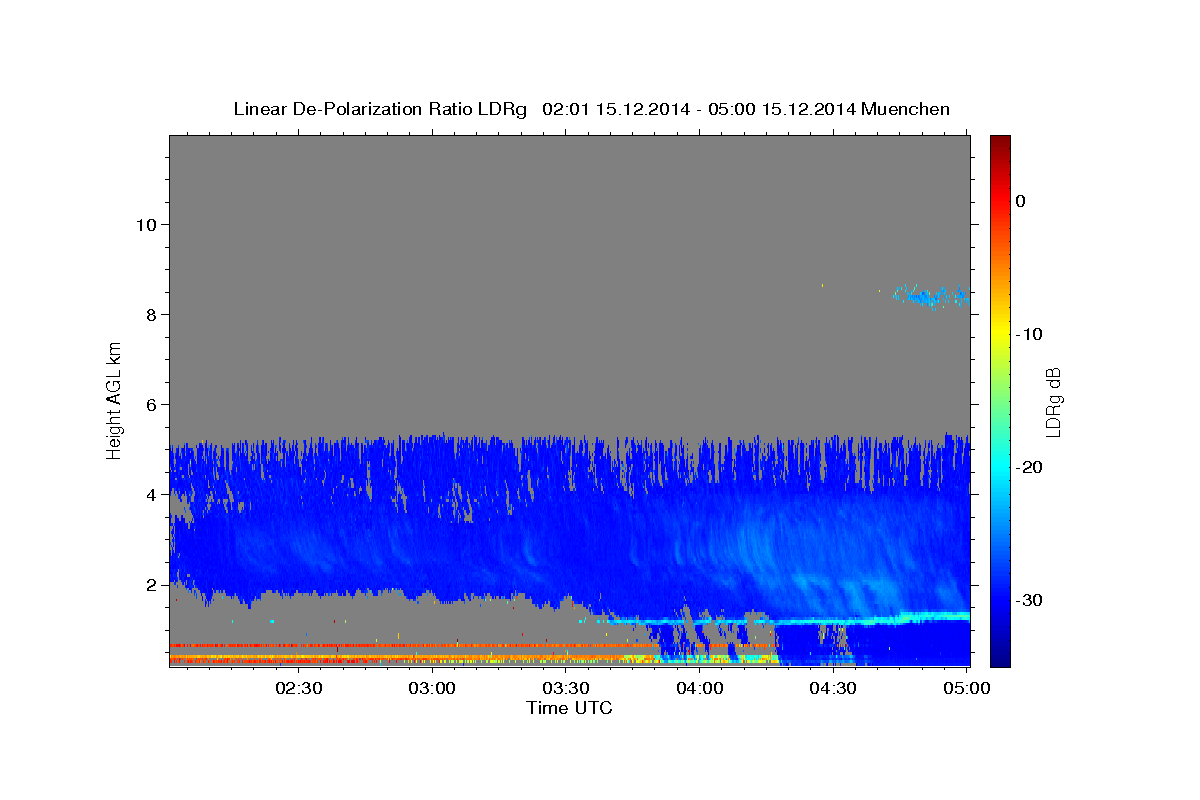Screen dimensions: 1200x800
Task: Click the plot title mentioning Muenchen
Action: click(x=591, y=109)
